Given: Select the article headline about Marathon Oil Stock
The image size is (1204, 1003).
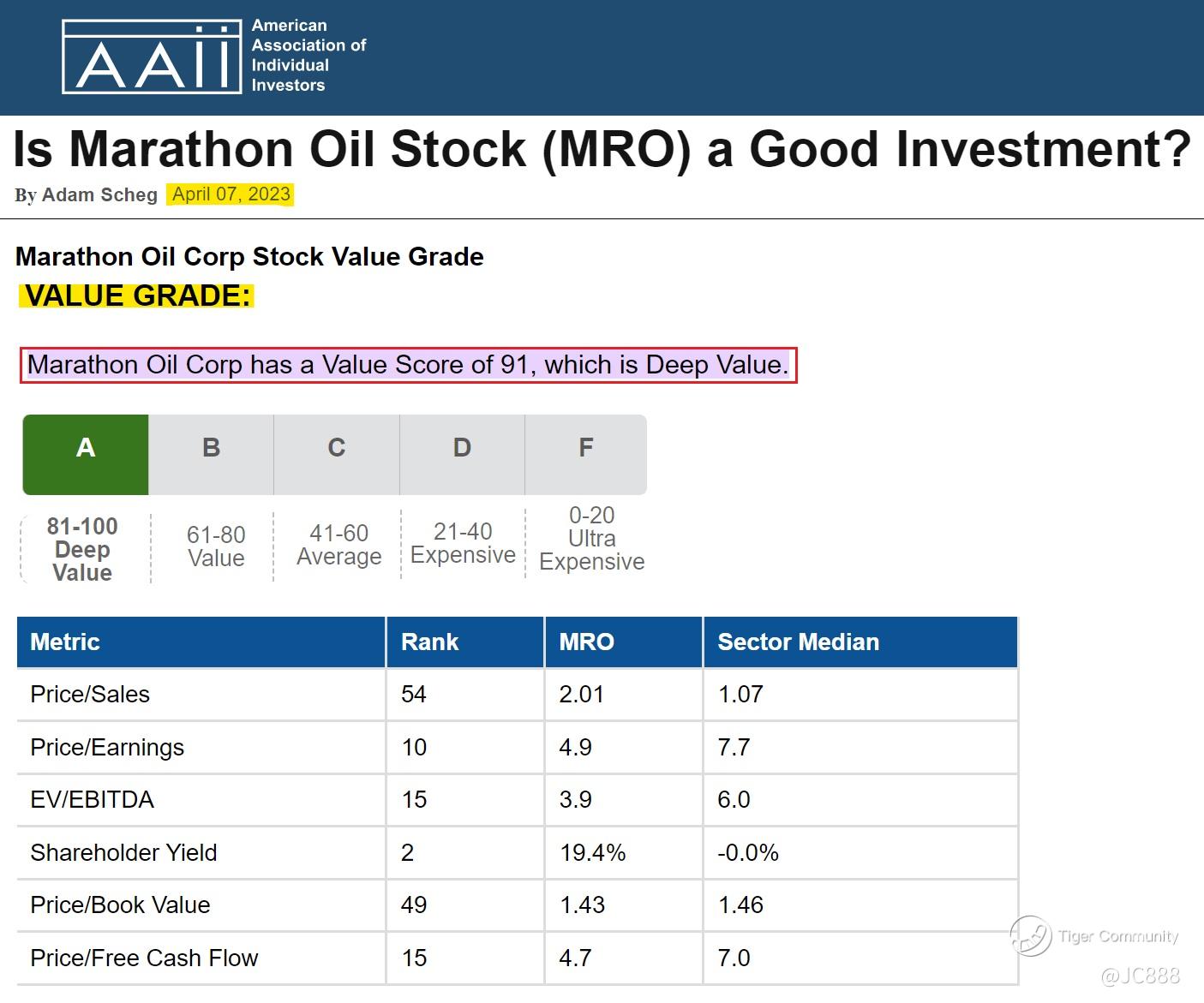Looking at the screenshot, I should click(x=602, y=149).
